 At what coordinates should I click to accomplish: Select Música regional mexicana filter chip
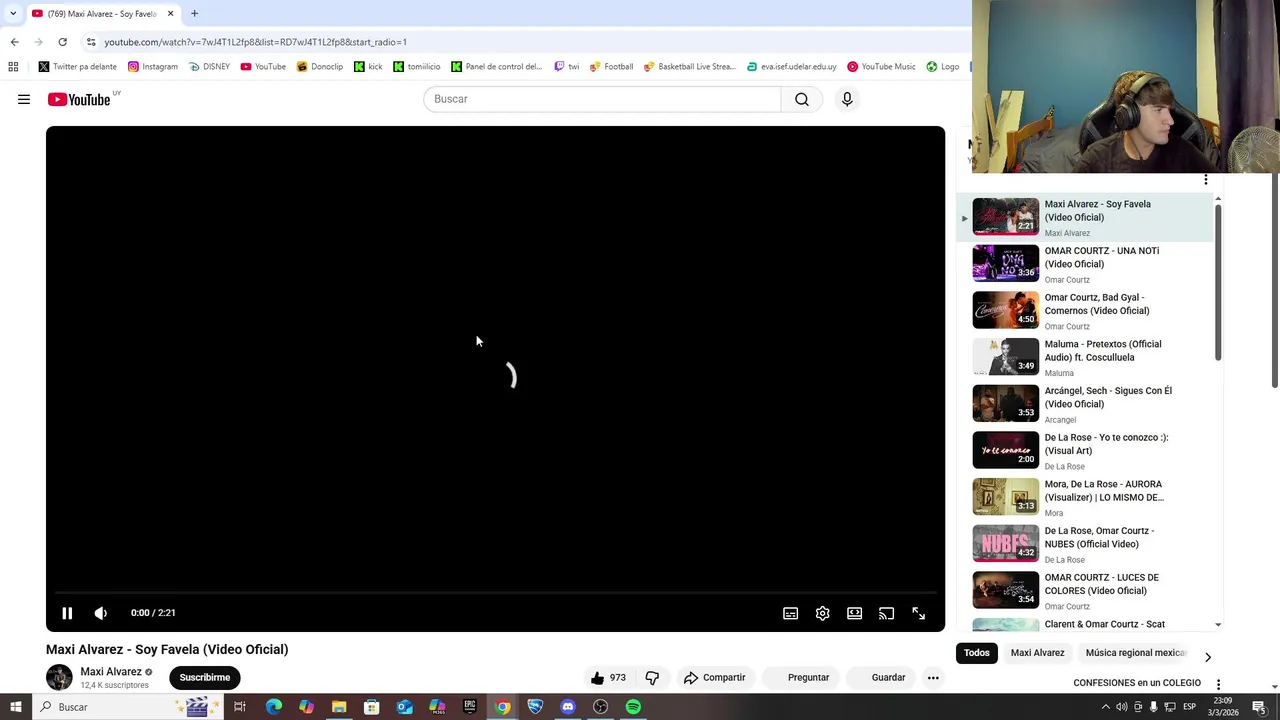click(x=1135, y=653)
